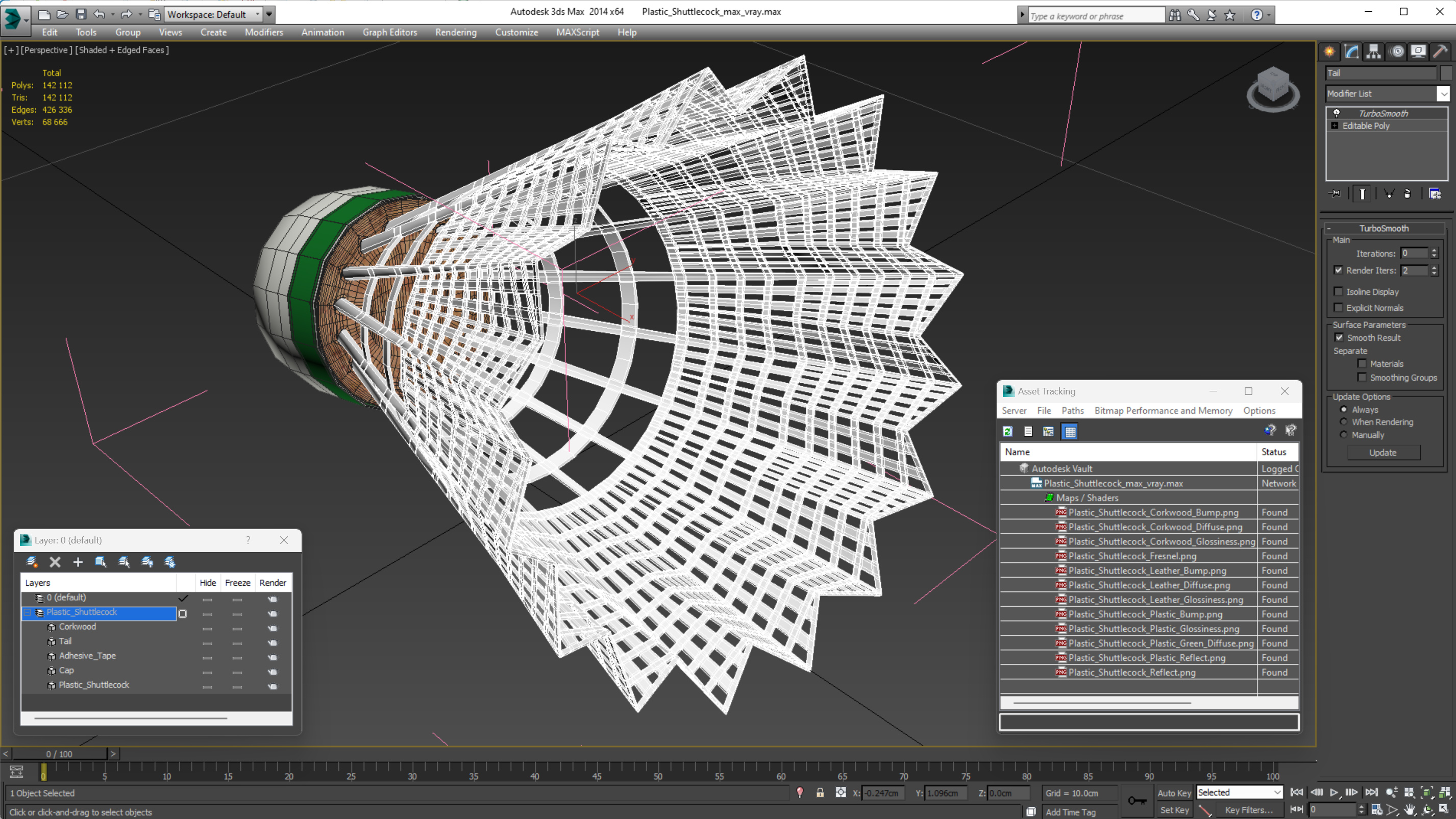The width and height of the screenshot is (1456, 819).
Task: Open Key Filters dialog button
Action: [1249, 810]
